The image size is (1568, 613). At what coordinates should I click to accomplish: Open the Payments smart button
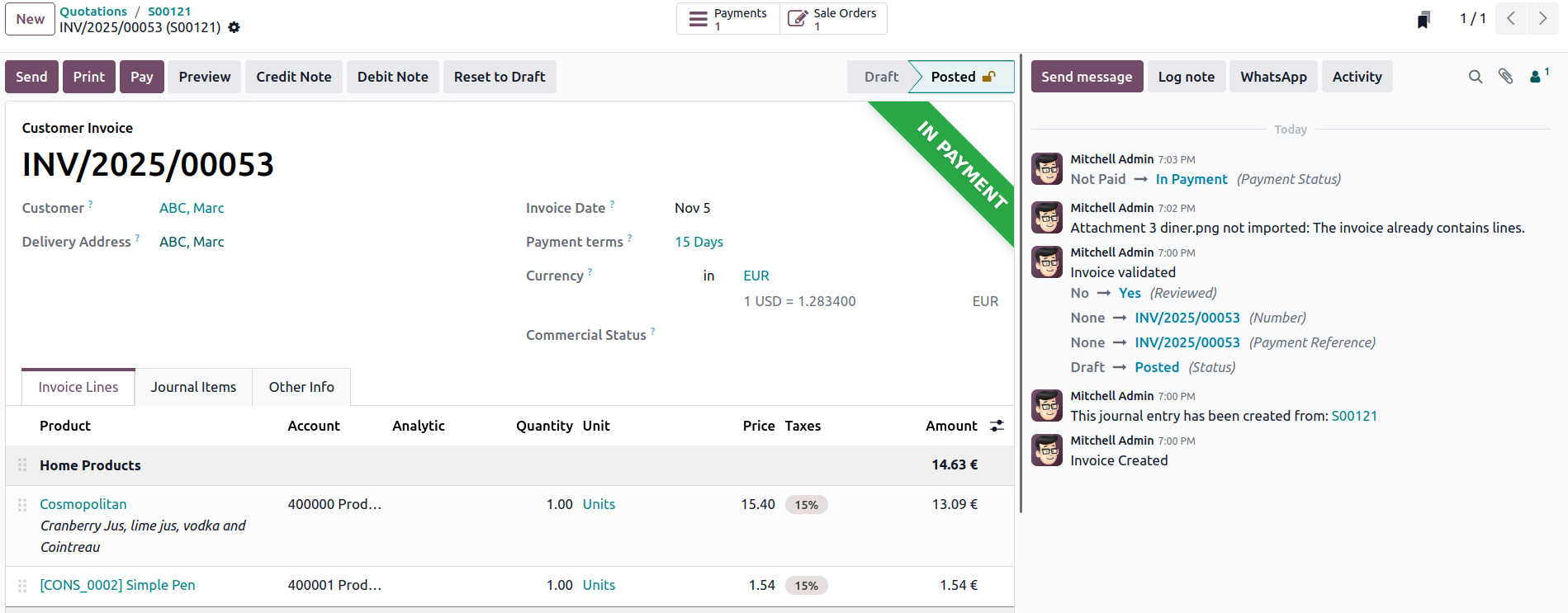728,19
